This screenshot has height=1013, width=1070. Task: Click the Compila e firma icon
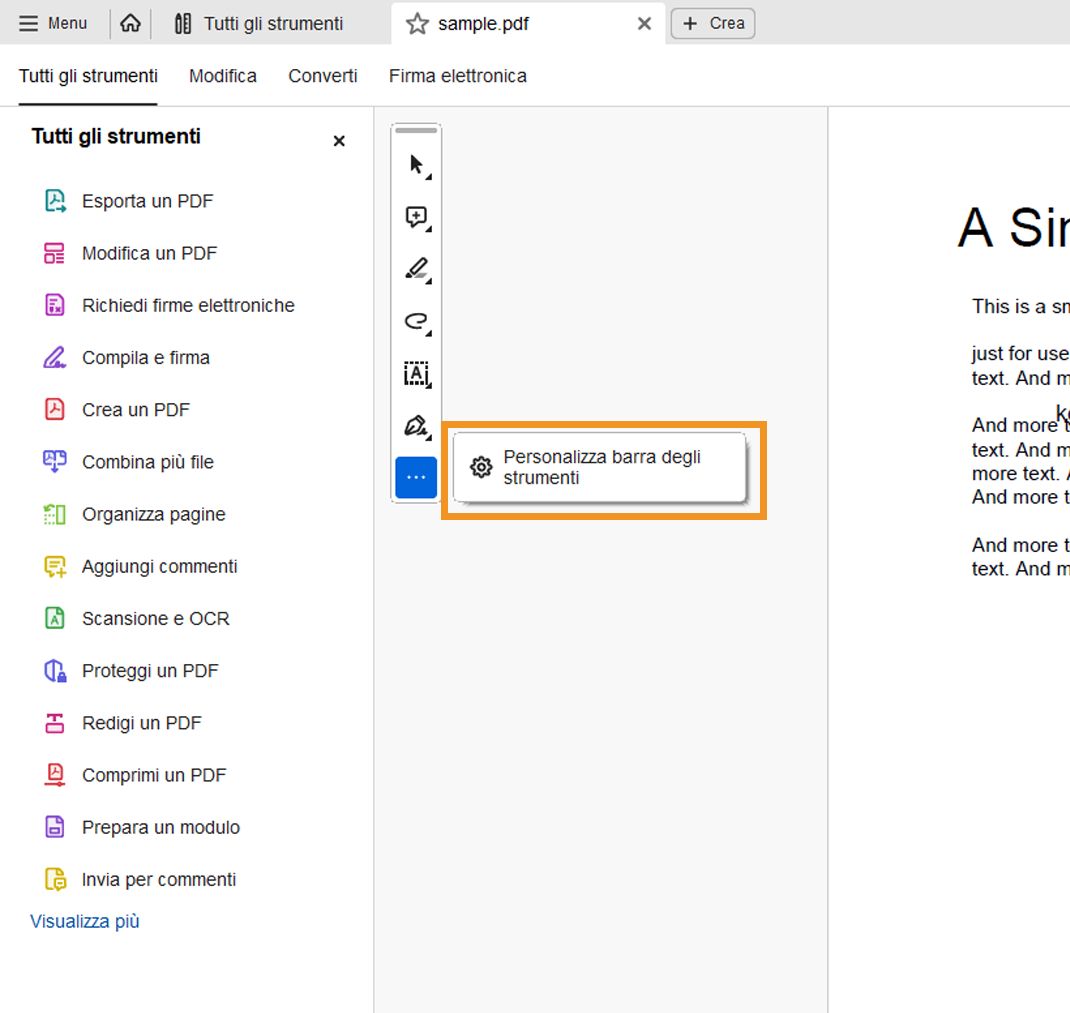coord(55,357)
